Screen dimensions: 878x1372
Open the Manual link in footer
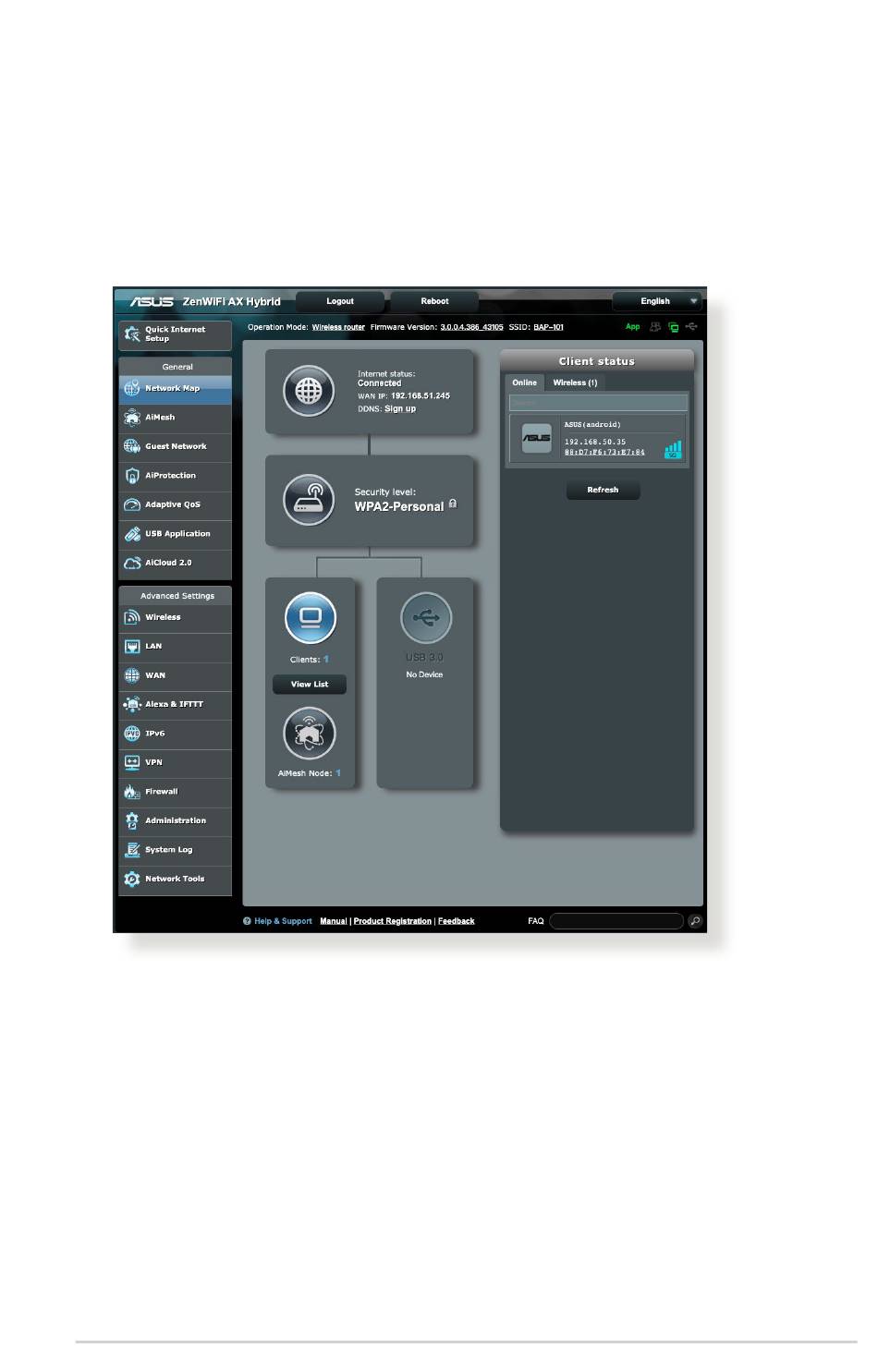pos(334,922)
